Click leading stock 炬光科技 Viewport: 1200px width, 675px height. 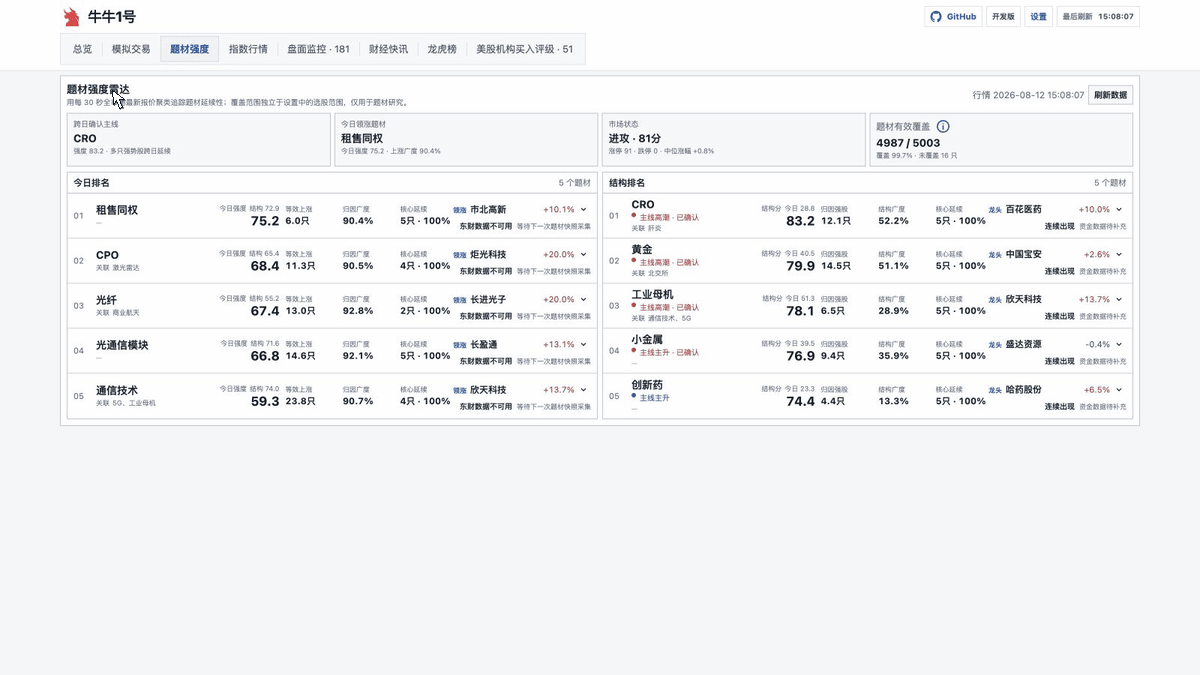click(488, 255)
